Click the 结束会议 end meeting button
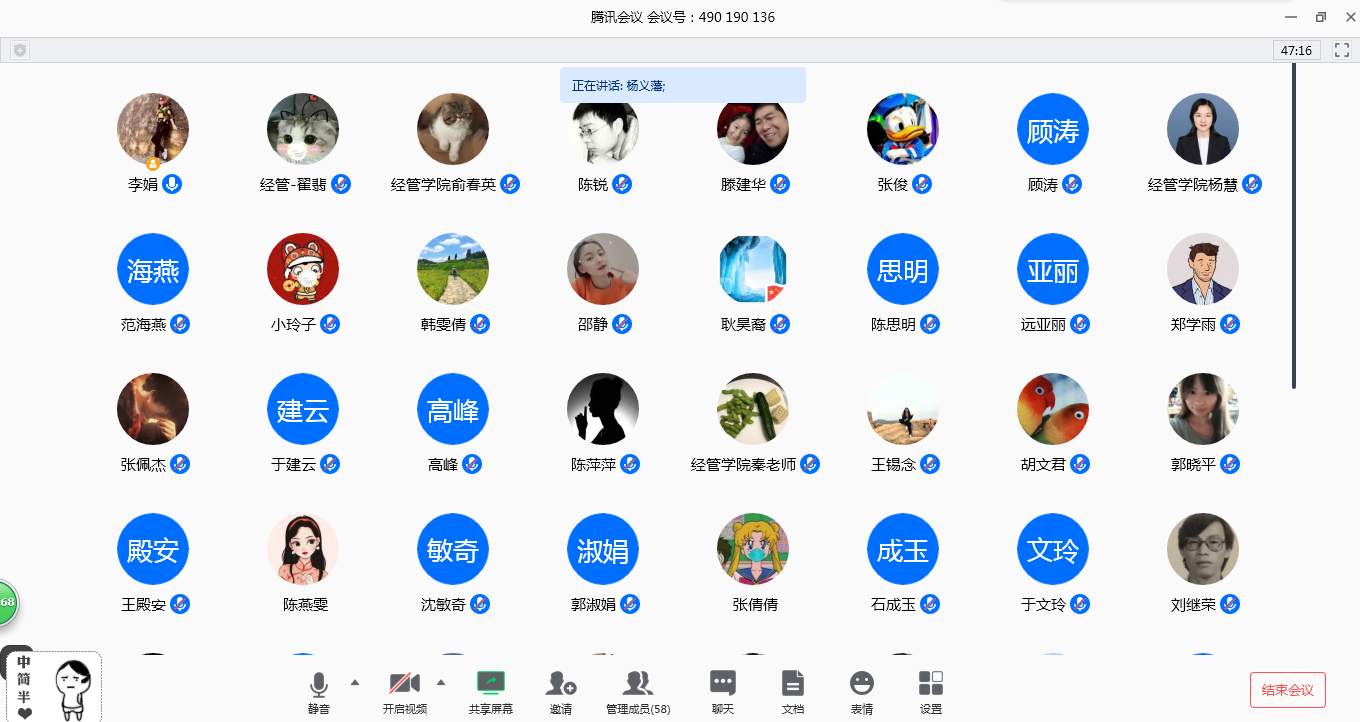 click(1287, 690)
